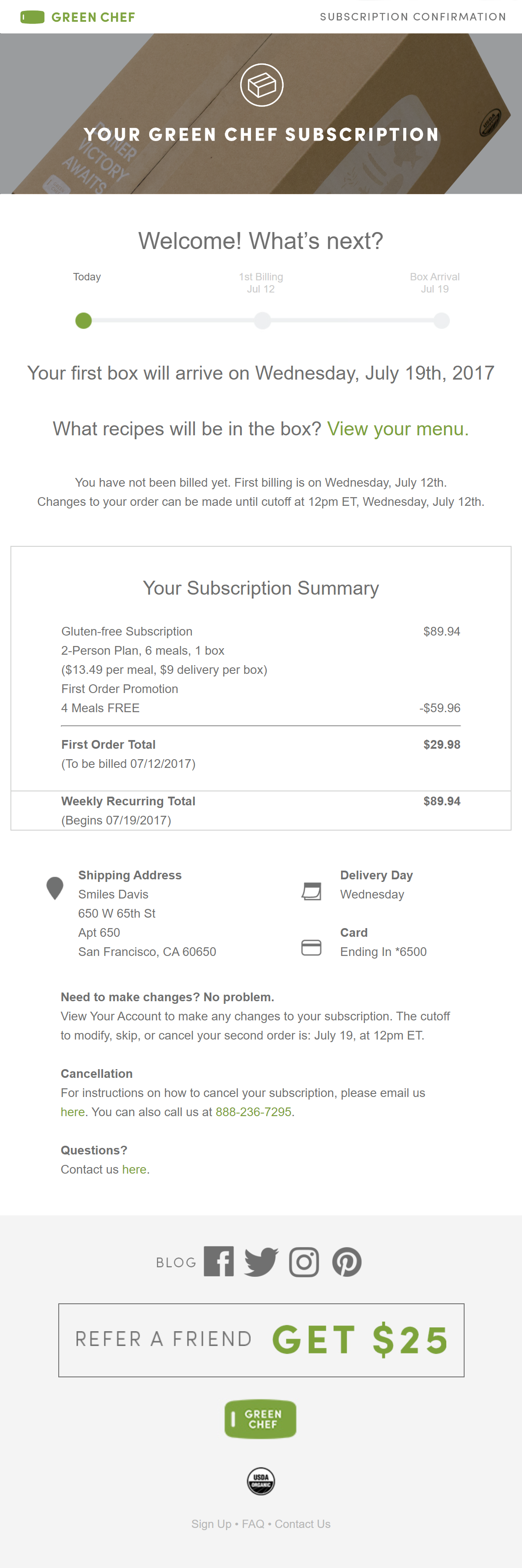Open the Instagram camera icon
The width and height of the screenshot is (522, 1568).
pos(304,1262)
